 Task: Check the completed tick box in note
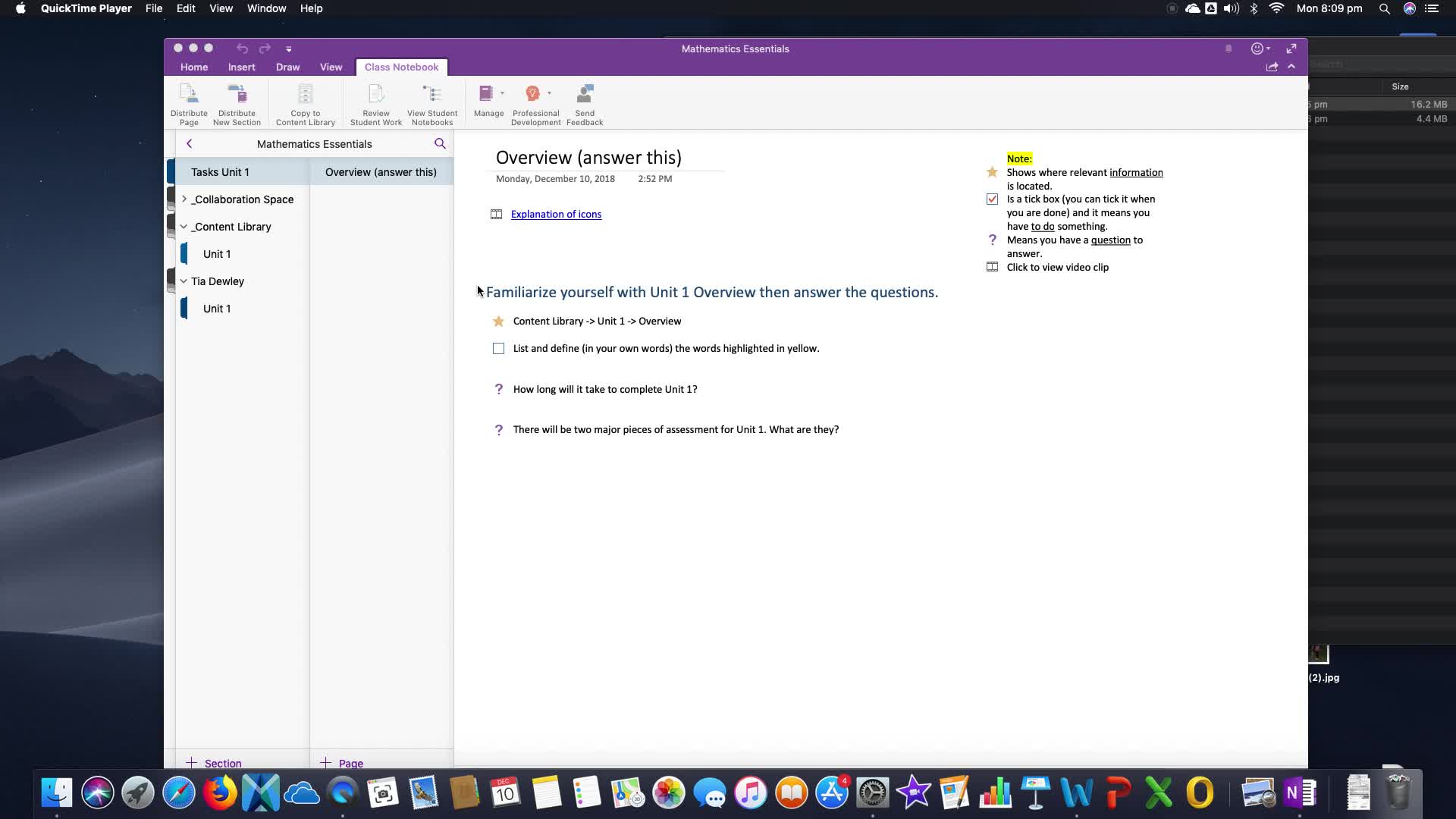(x=992, y=199)
